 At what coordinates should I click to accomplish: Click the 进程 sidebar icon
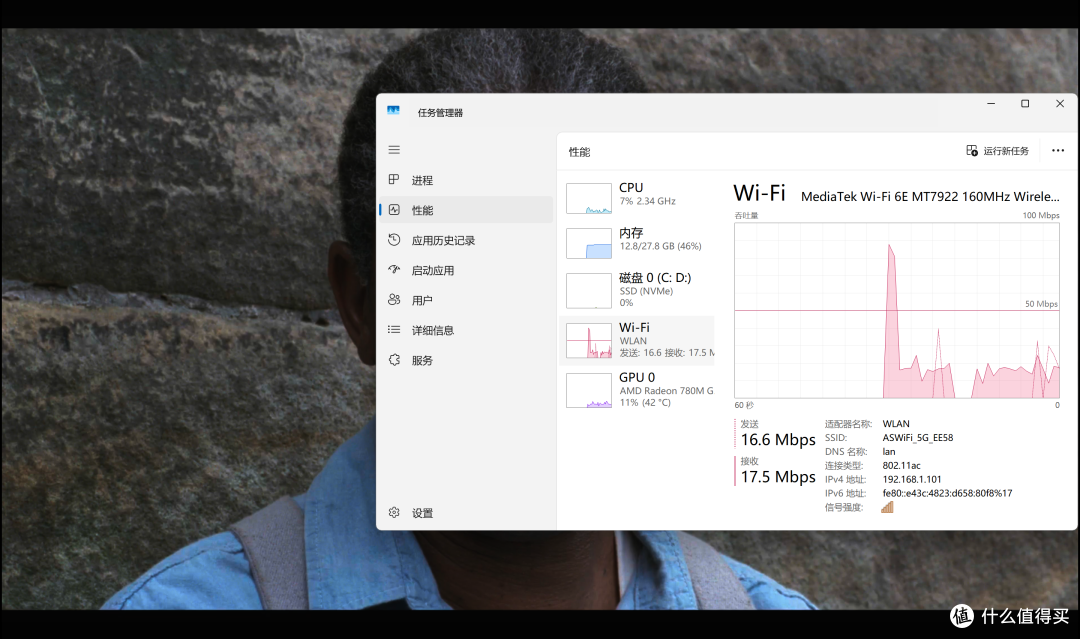pyautogui.click(x=394, y=179)
